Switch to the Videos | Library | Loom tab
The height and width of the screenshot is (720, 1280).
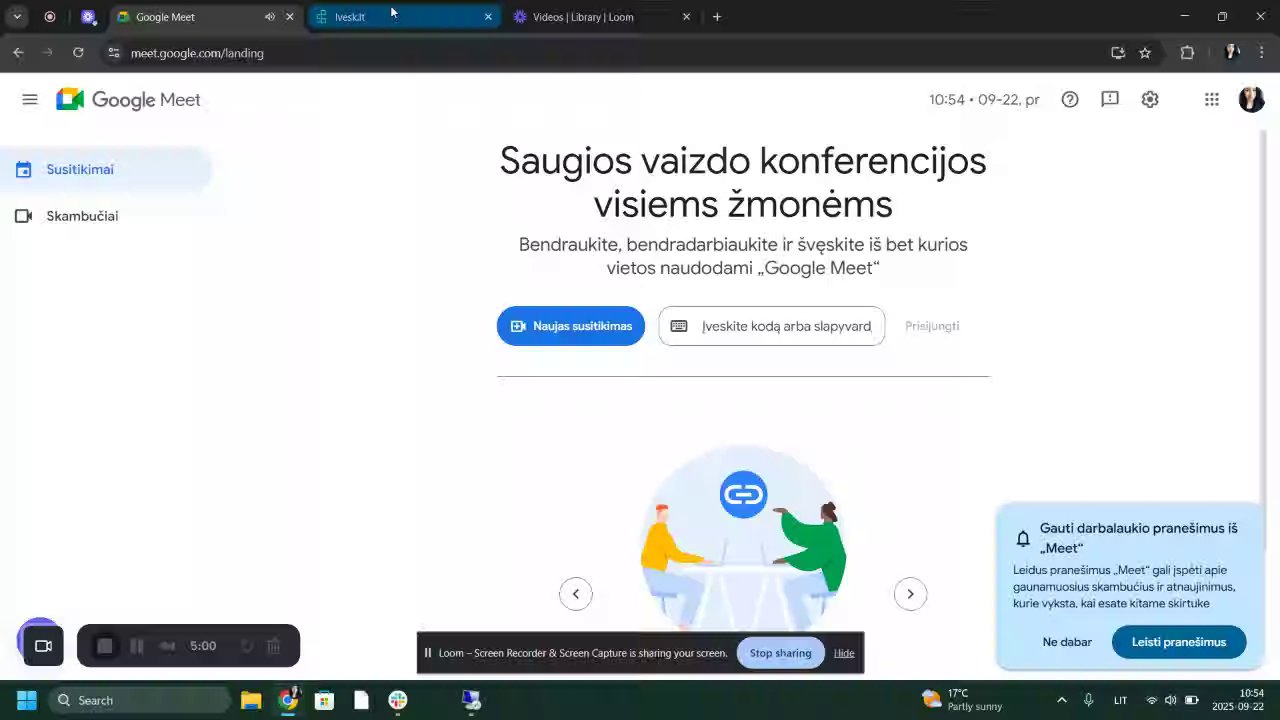[x=600, y=17]
